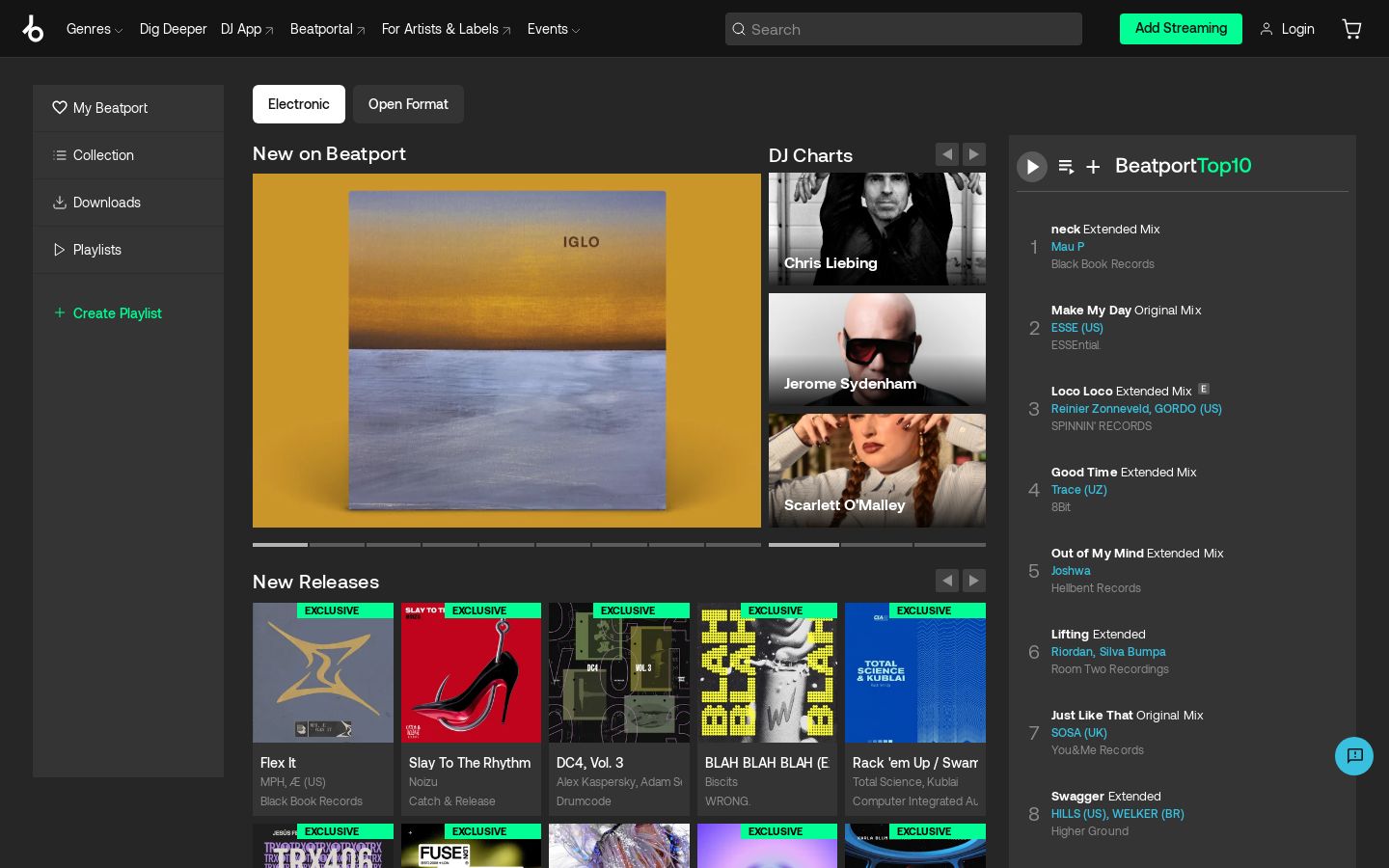1389x868 pixels.
Task: Select the Electronic tab
Action: 299,104
